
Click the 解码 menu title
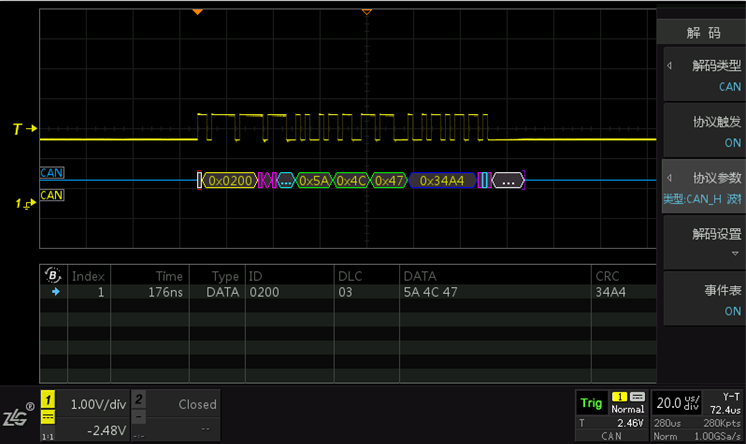(x=703, y=33)
